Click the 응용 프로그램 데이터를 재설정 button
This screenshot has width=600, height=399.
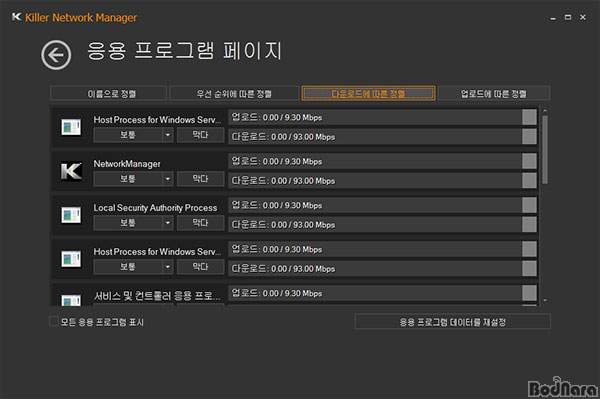coord(453,322)
